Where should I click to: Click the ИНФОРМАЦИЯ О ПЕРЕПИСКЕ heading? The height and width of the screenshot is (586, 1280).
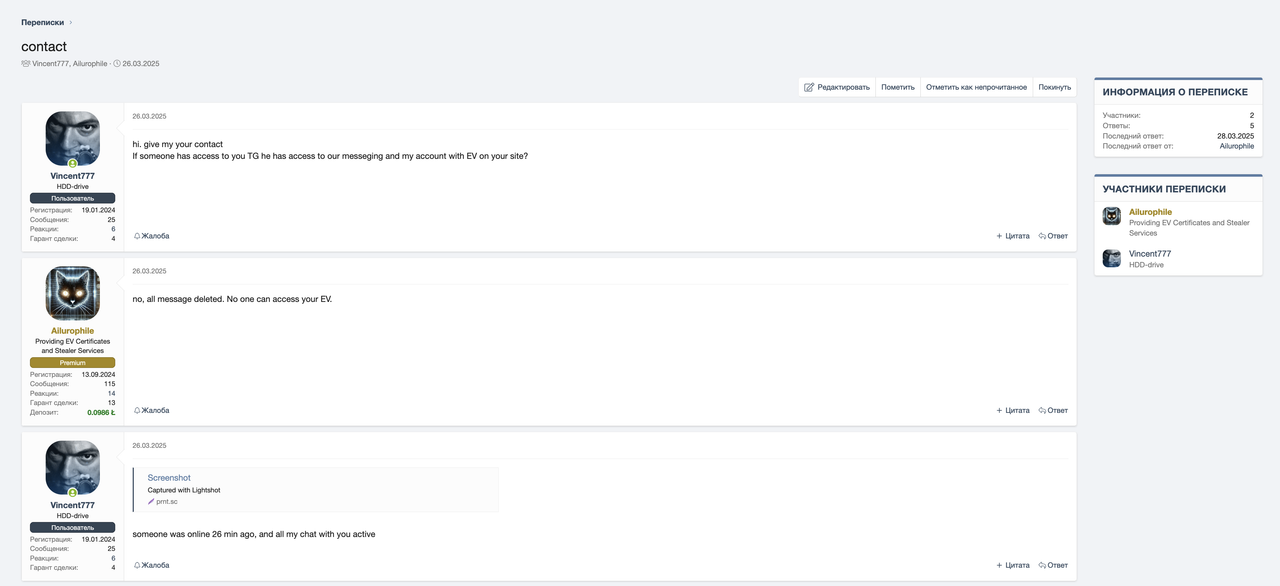point(1175,92)
